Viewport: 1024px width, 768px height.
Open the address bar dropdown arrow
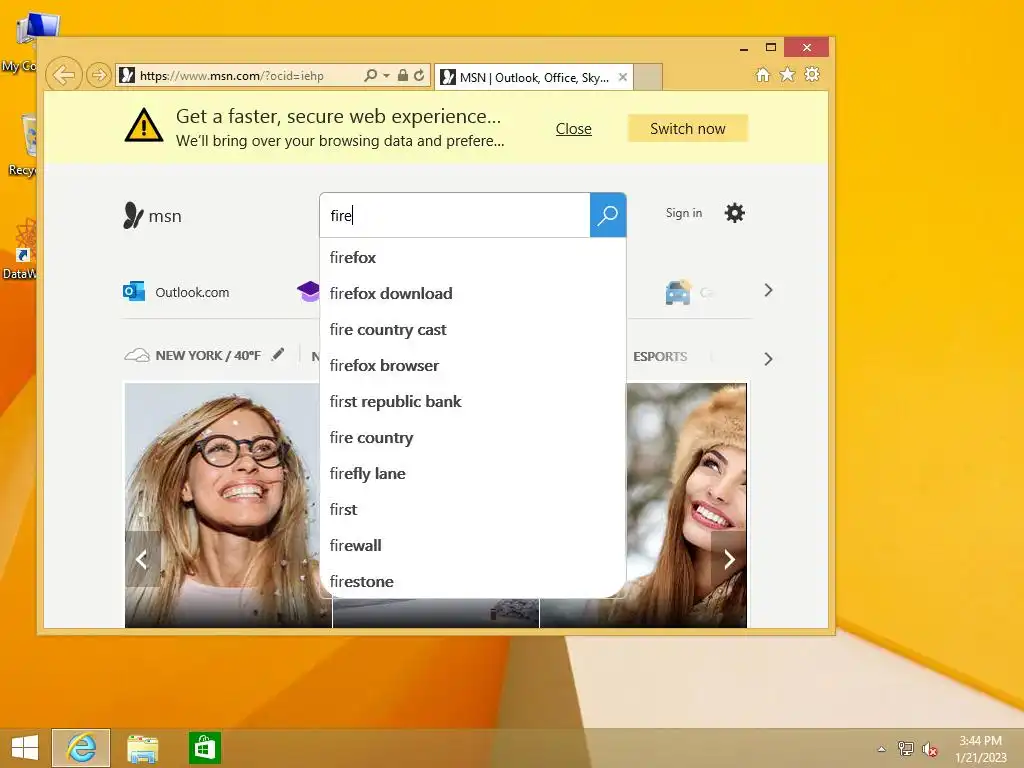386,76
